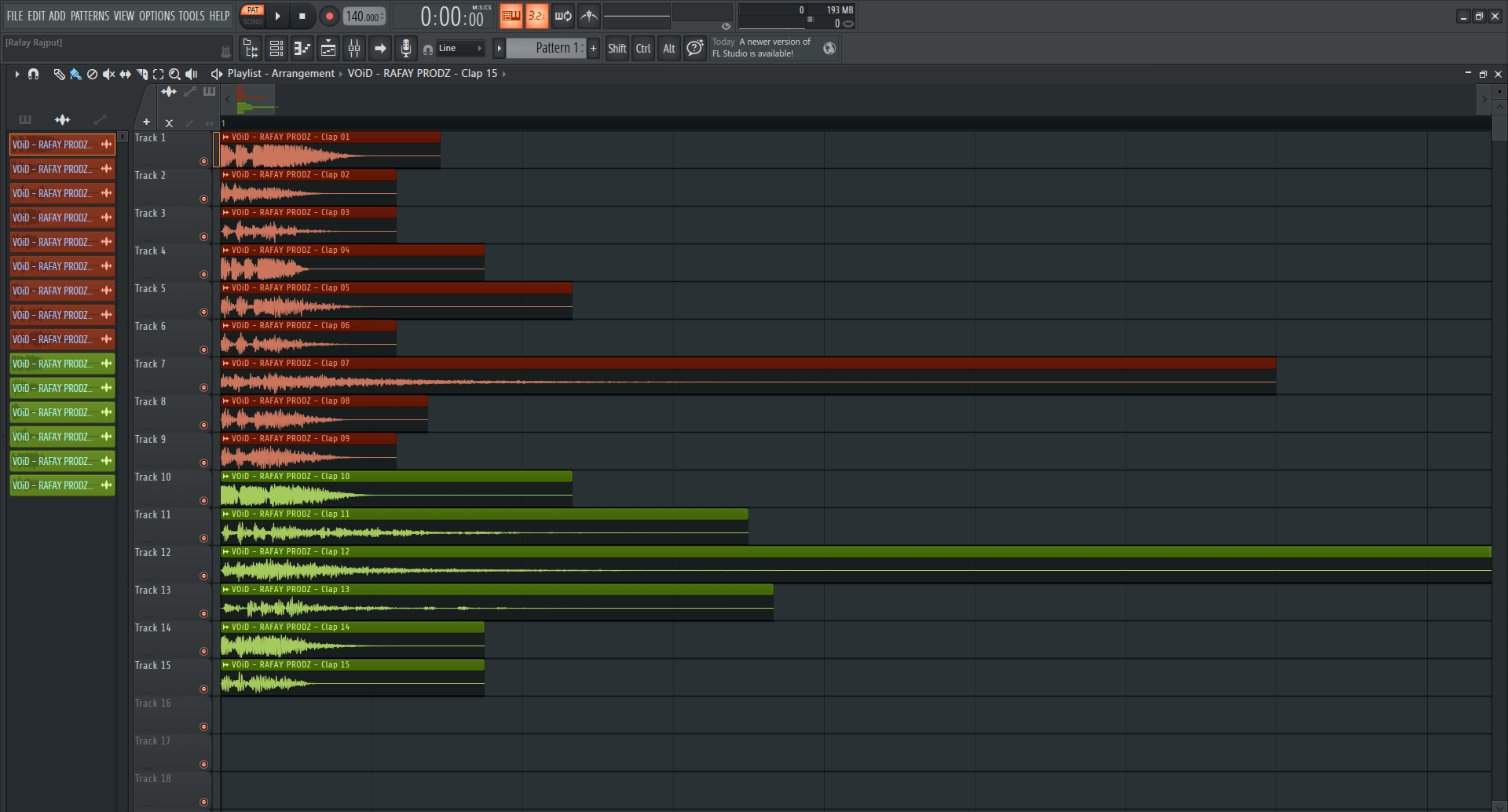This screenshot has height=812, width=1508.
Task: Open the Mixer from the top toolbar
Action: coord(353,48)
